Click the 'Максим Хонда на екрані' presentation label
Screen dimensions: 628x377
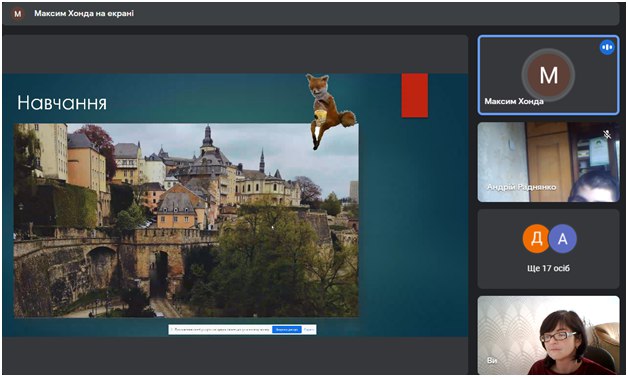pos(84,13)
